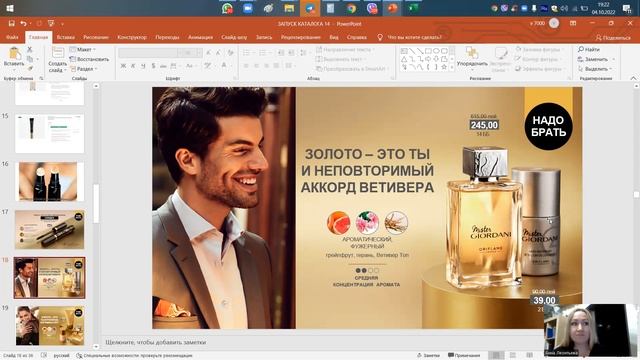This screenshot has height=360, width=640.
Task: Open the Select (Выделить) dropdown
Action: coord(596,69)
